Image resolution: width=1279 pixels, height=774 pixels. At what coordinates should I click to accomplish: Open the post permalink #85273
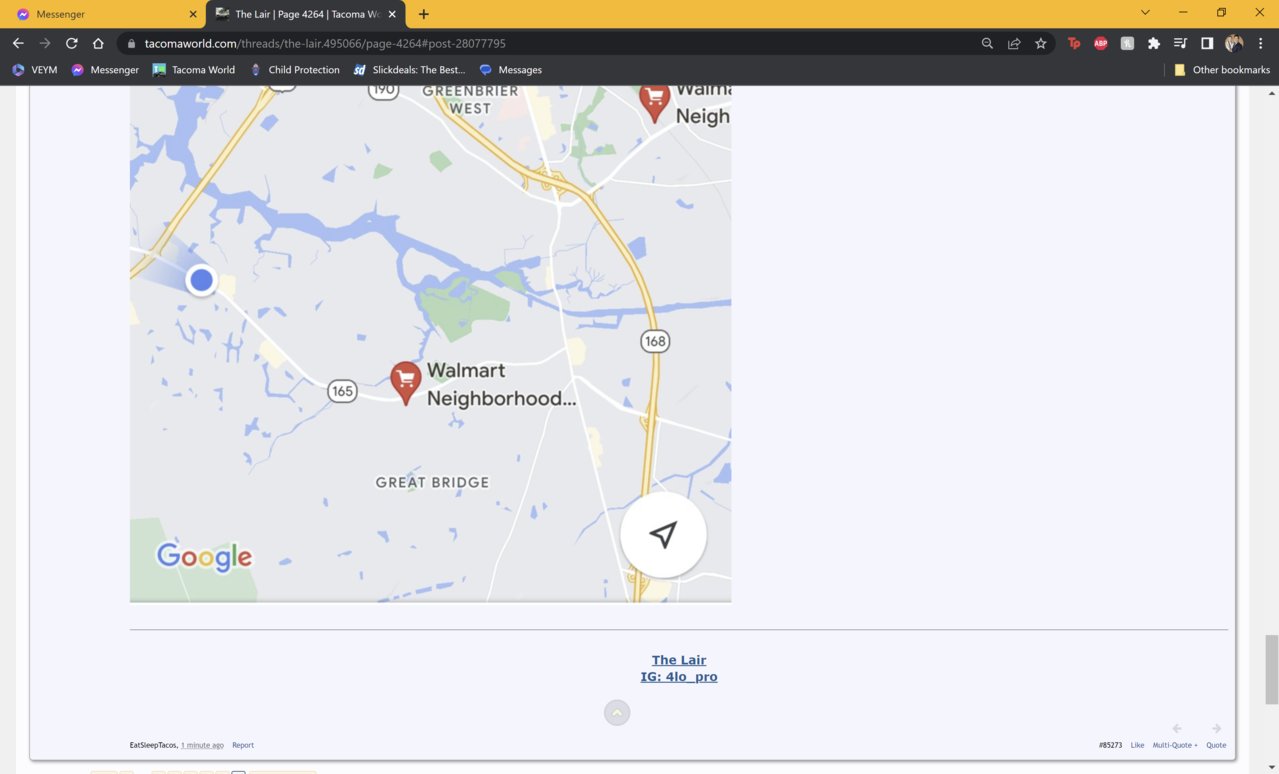[1110, 745]
